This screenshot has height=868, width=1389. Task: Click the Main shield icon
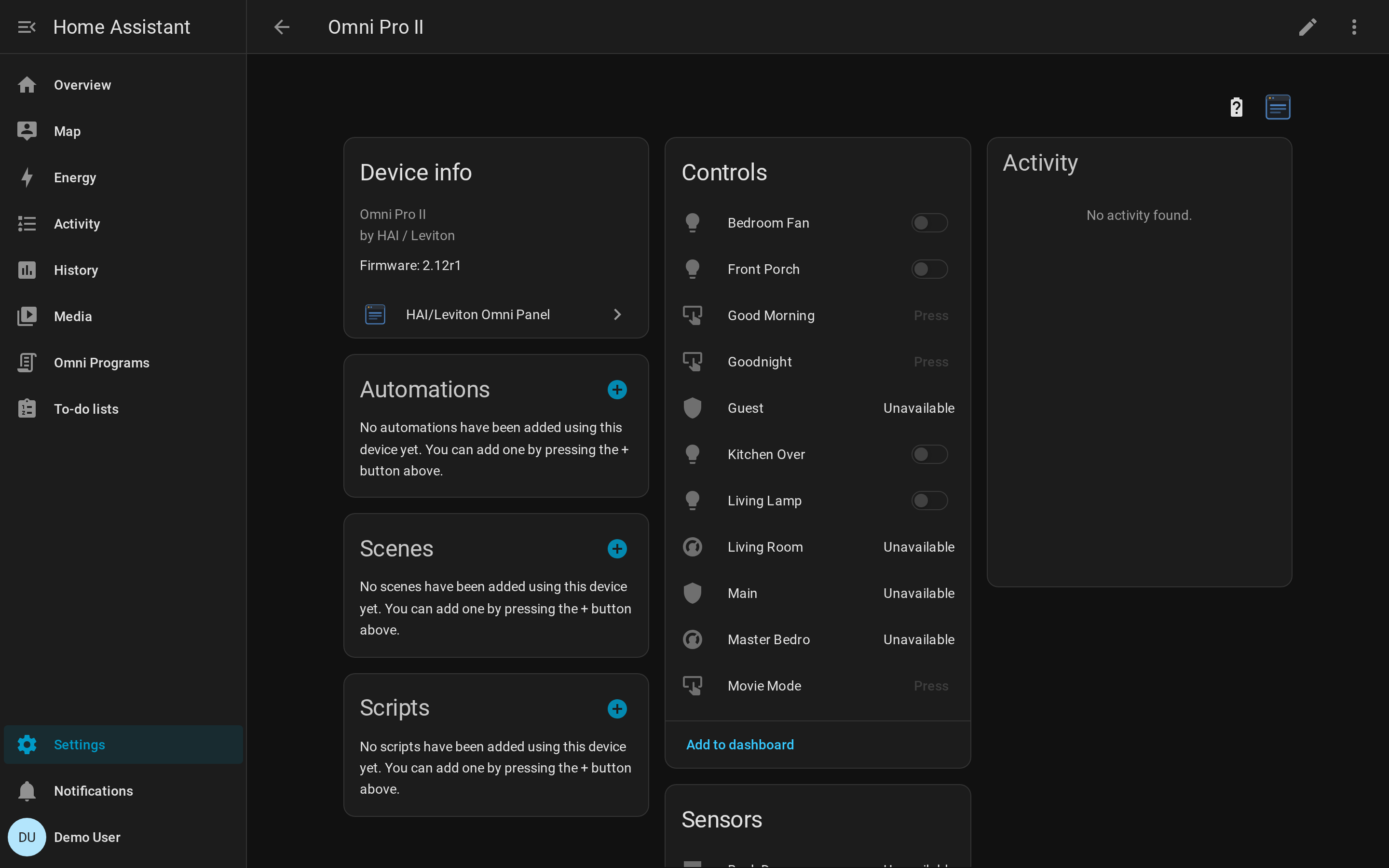(x=693, y=593)
